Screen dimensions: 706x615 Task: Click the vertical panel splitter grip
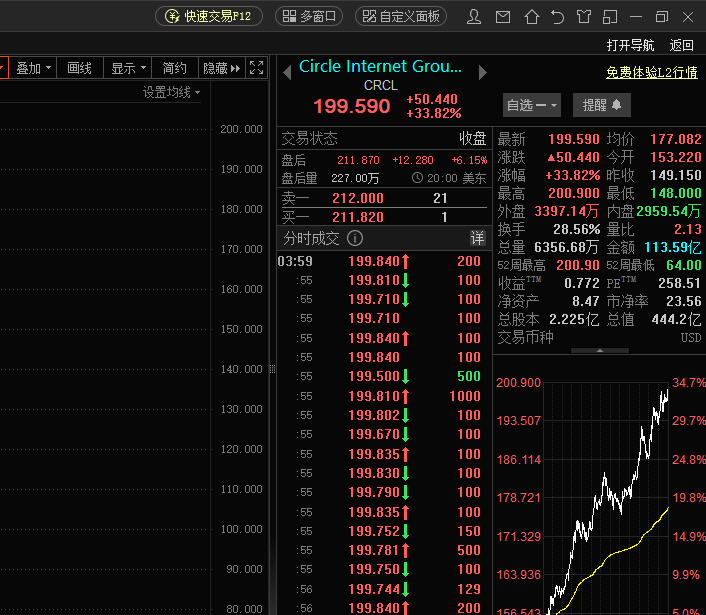click(272, 369)
